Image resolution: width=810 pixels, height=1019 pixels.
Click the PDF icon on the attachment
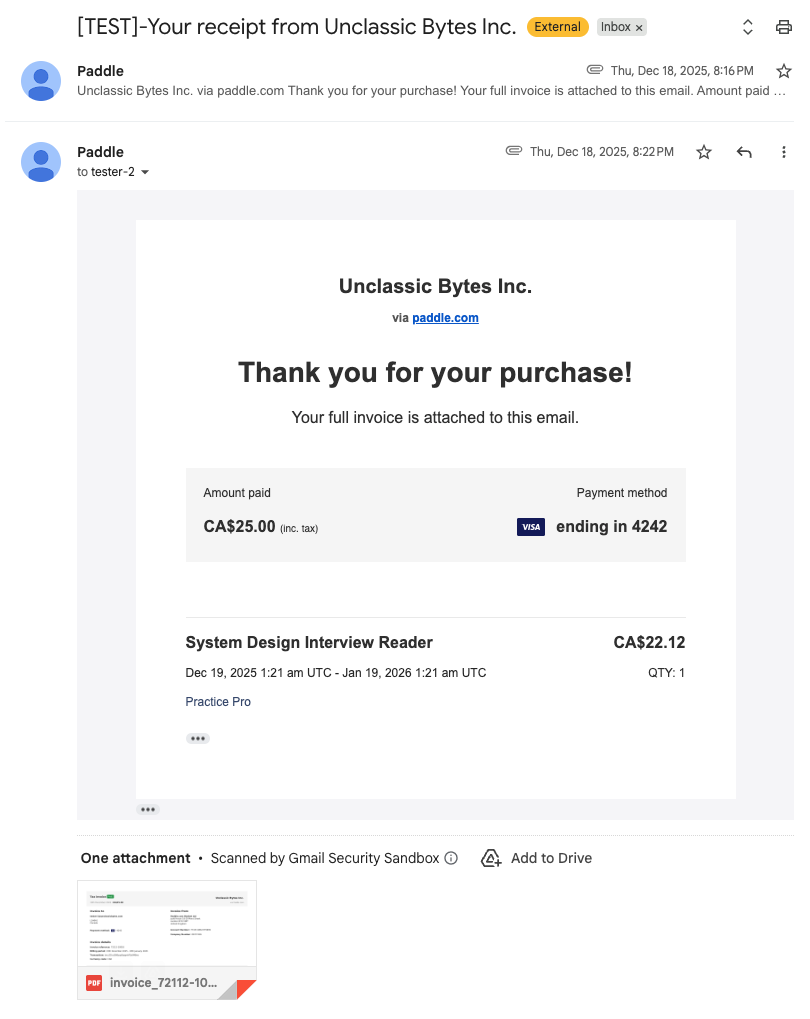94,983
